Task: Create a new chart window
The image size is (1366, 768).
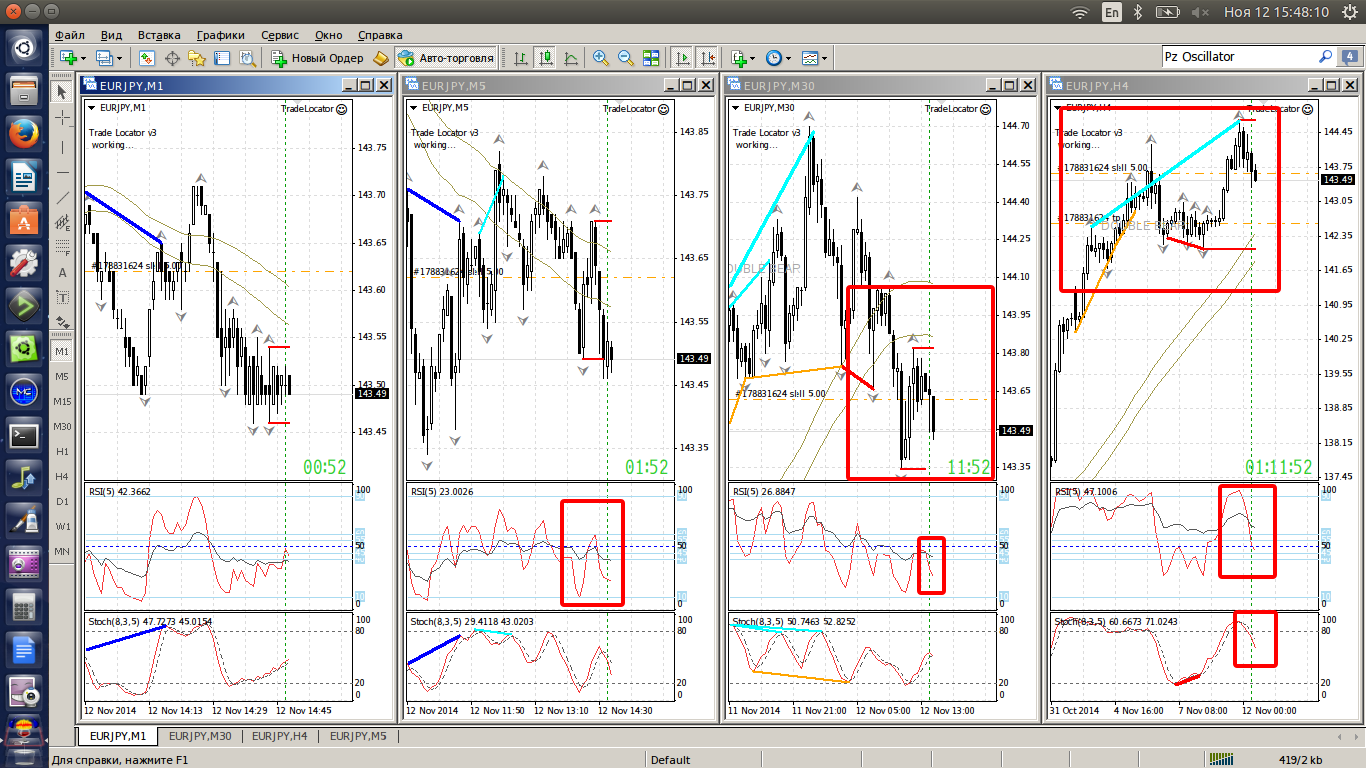Action: point(68,58)
